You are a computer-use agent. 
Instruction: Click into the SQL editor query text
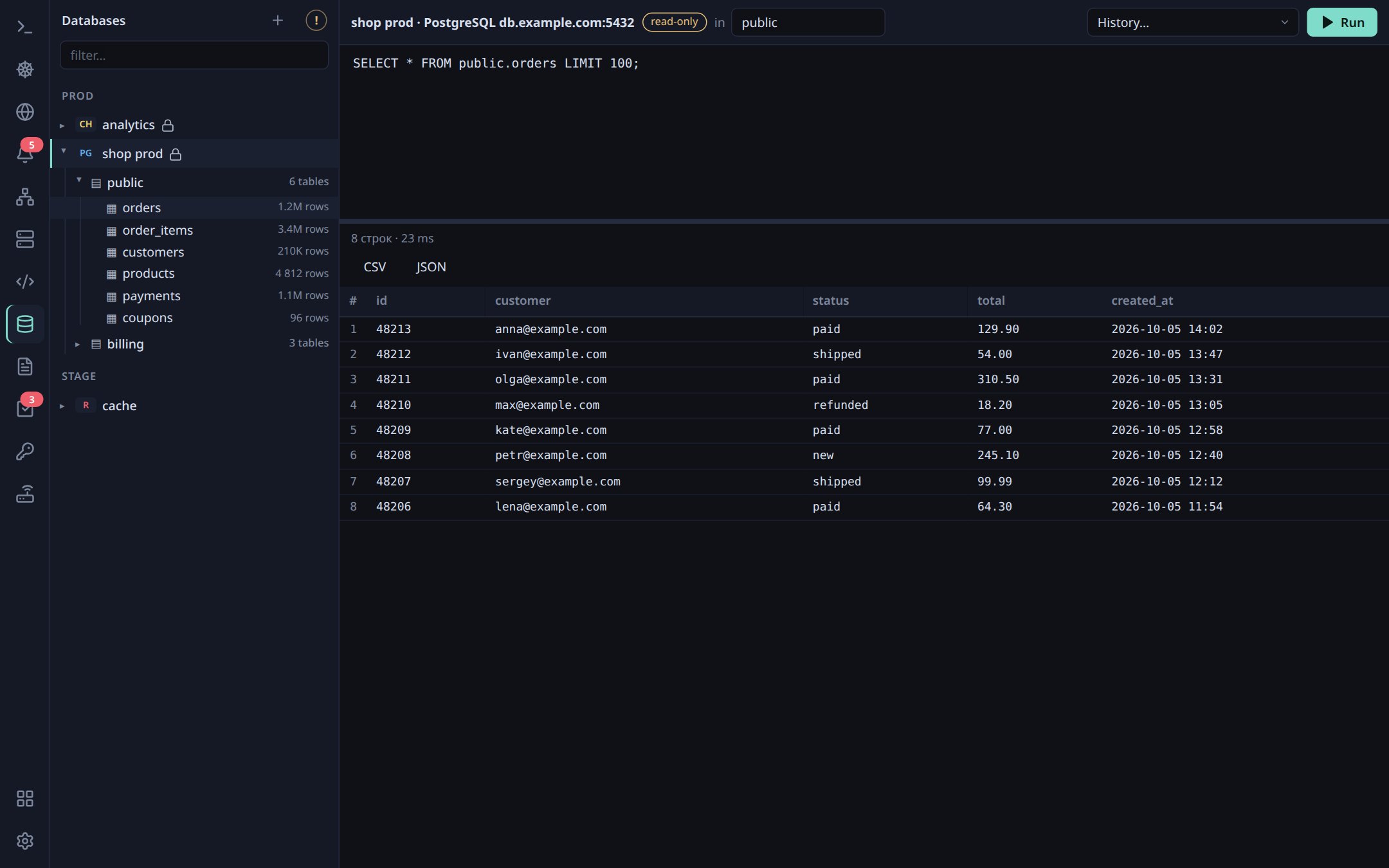(496, 63)
